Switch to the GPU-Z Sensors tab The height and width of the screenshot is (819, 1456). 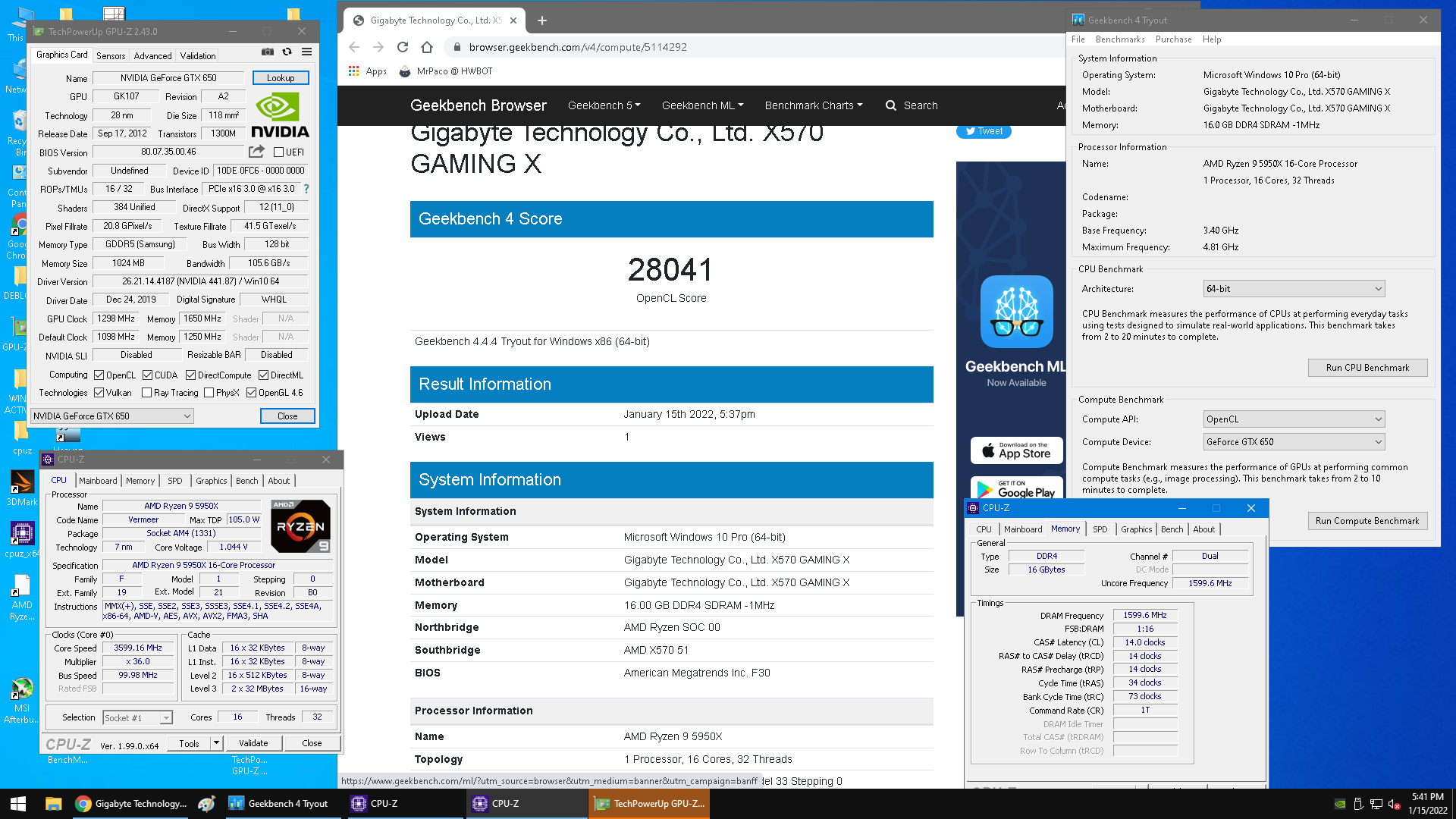(111, 55)
